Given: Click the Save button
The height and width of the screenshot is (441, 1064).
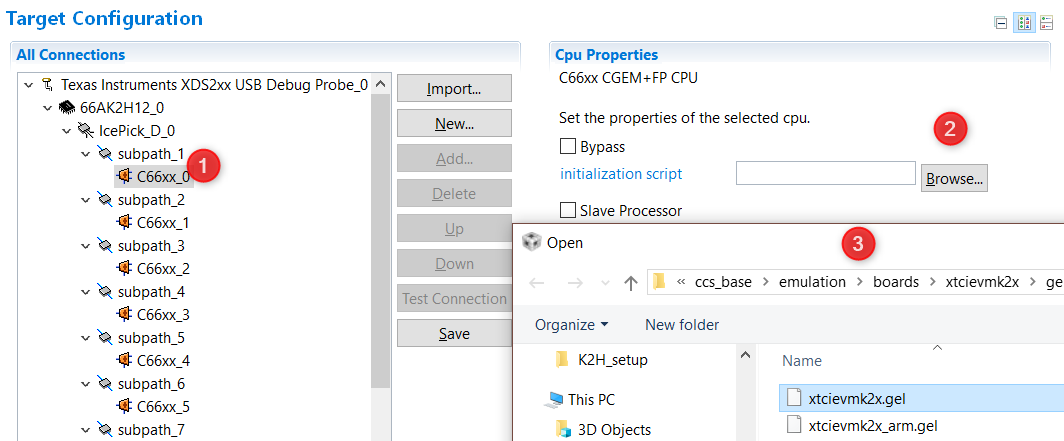Looking at the screenshot, I should (x=454, y=334).
